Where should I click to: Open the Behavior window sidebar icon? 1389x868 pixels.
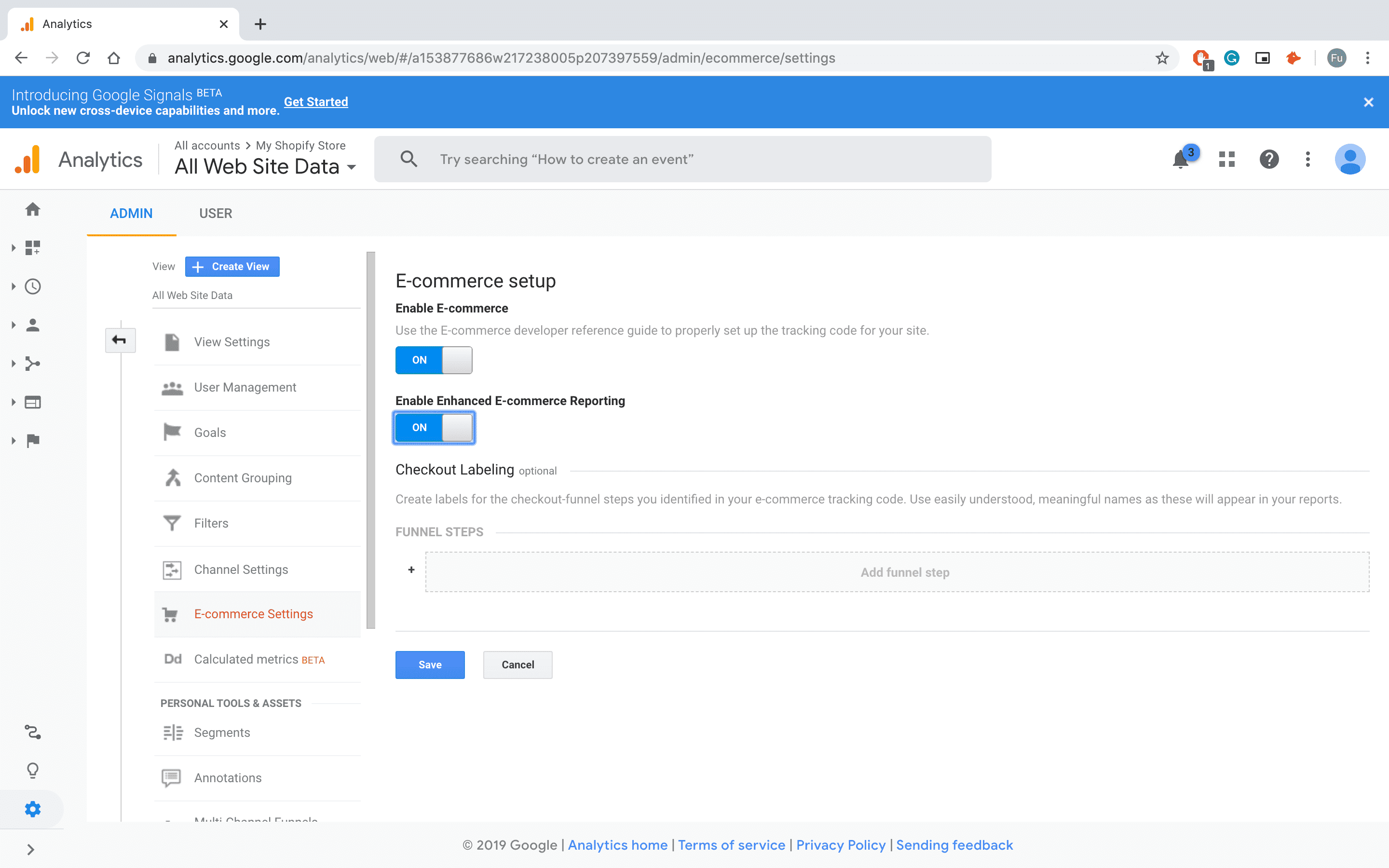33,402
